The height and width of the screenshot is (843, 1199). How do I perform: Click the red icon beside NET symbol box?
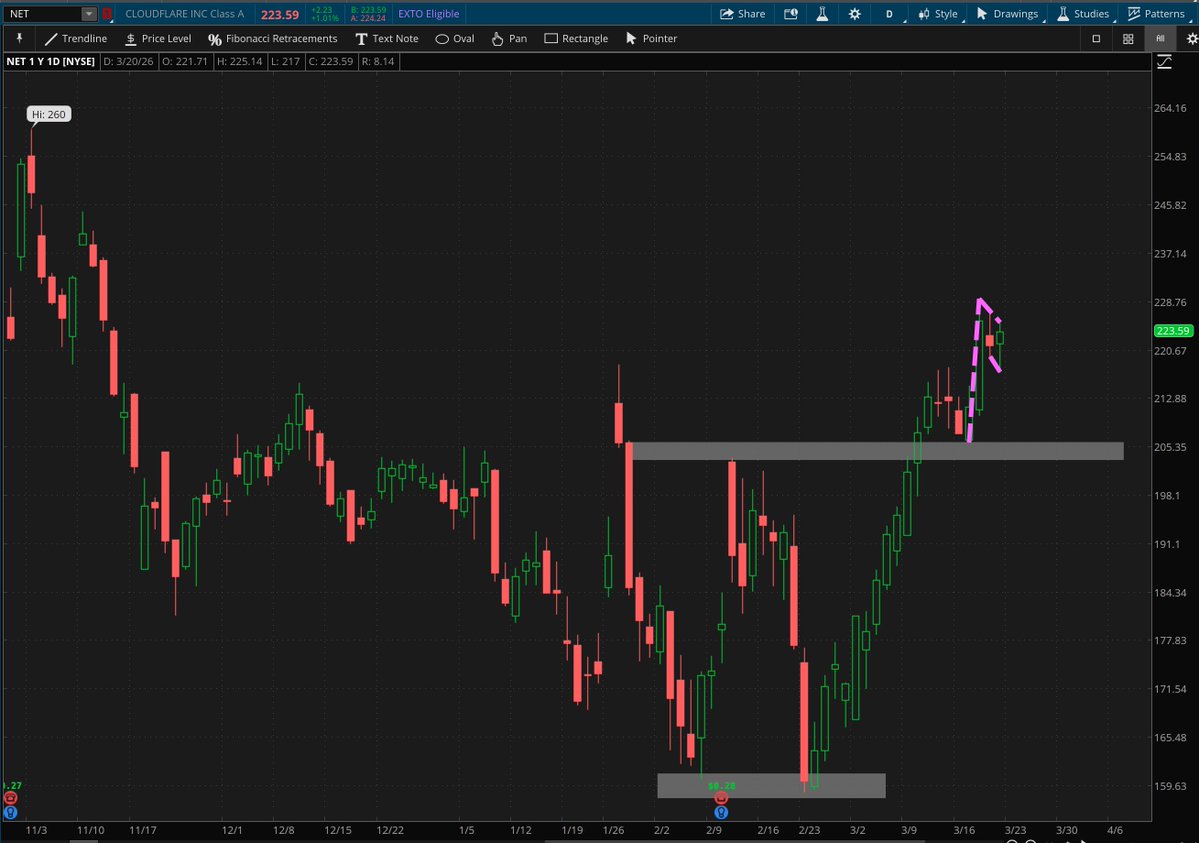click(x=107, y=14)
